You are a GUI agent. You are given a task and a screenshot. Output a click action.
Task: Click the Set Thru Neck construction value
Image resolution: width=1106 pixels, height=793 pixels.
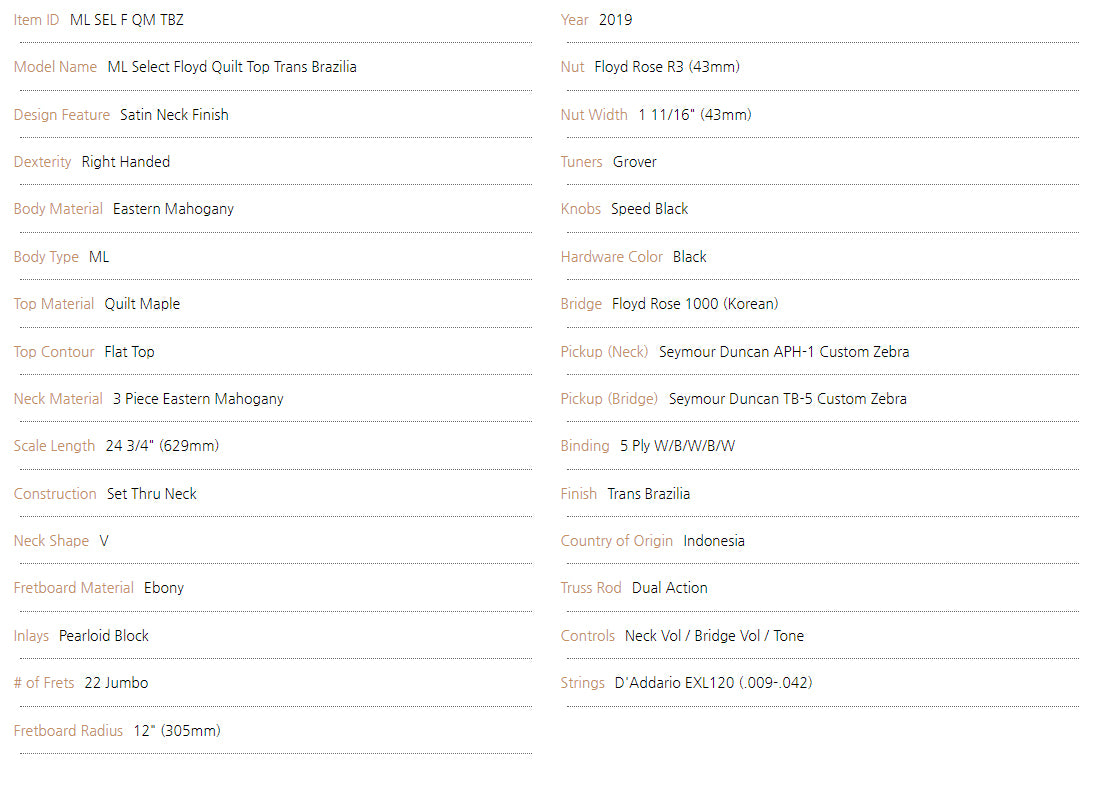pyautogui.click(x=152, y=494)
